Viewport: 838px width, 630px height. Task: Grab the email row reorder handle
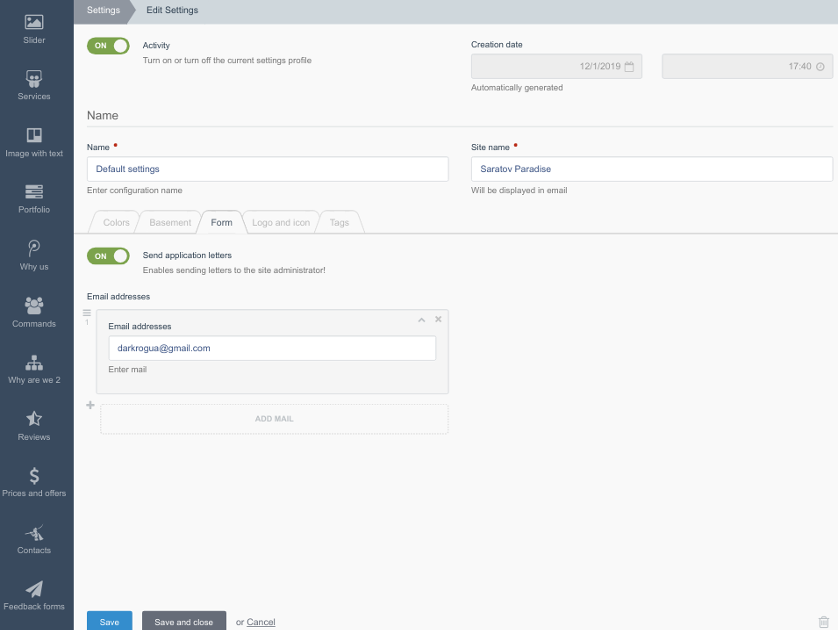point(87,313)
